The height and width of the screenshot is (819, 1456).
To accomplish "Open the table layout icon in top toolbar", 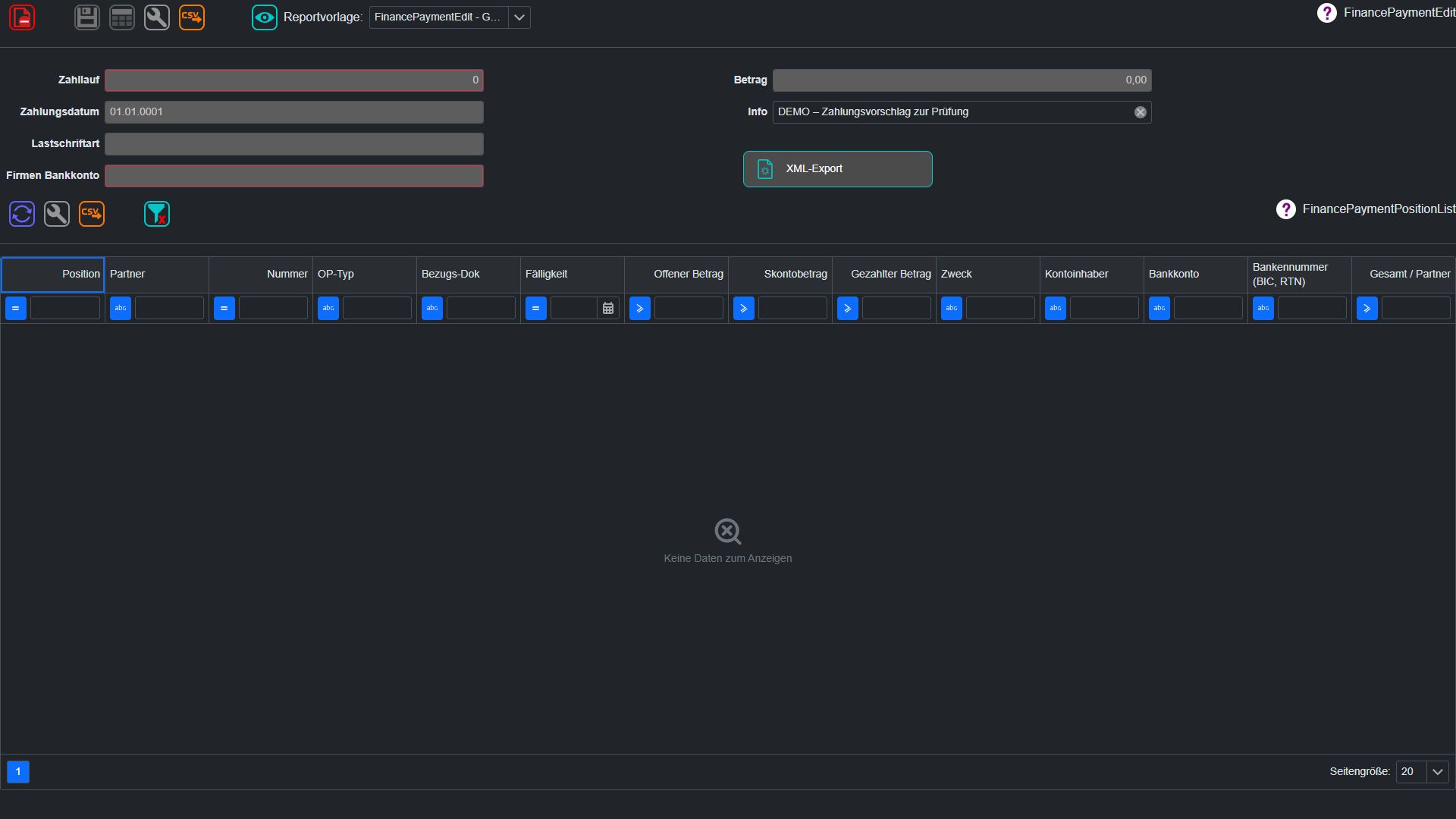I will tap(122, 17).
